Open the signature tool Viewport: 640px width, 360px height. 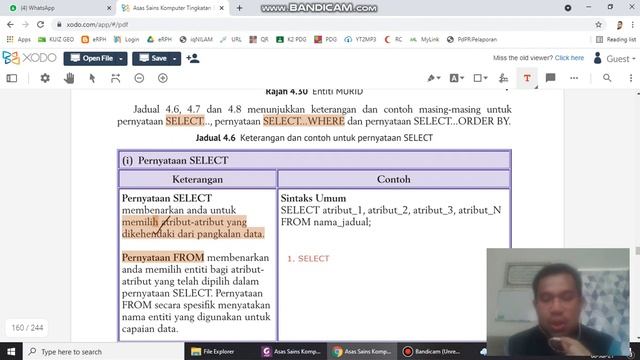(503, 78)
